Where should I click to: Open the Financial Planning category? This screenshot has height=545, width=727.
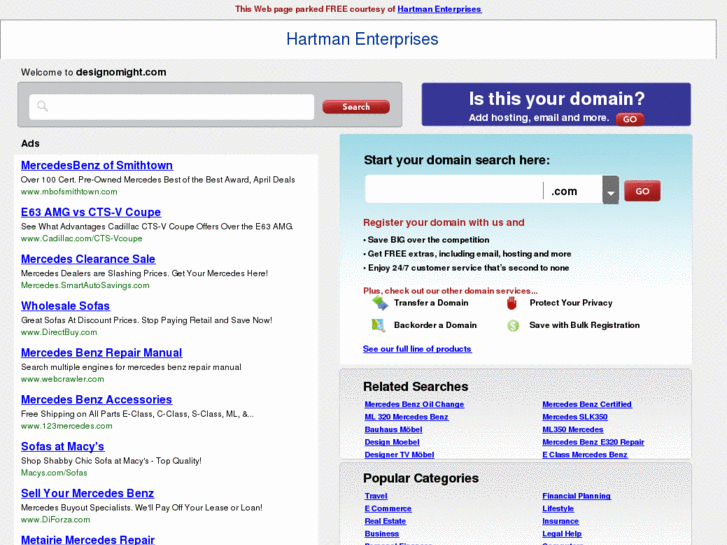point(576,496)
